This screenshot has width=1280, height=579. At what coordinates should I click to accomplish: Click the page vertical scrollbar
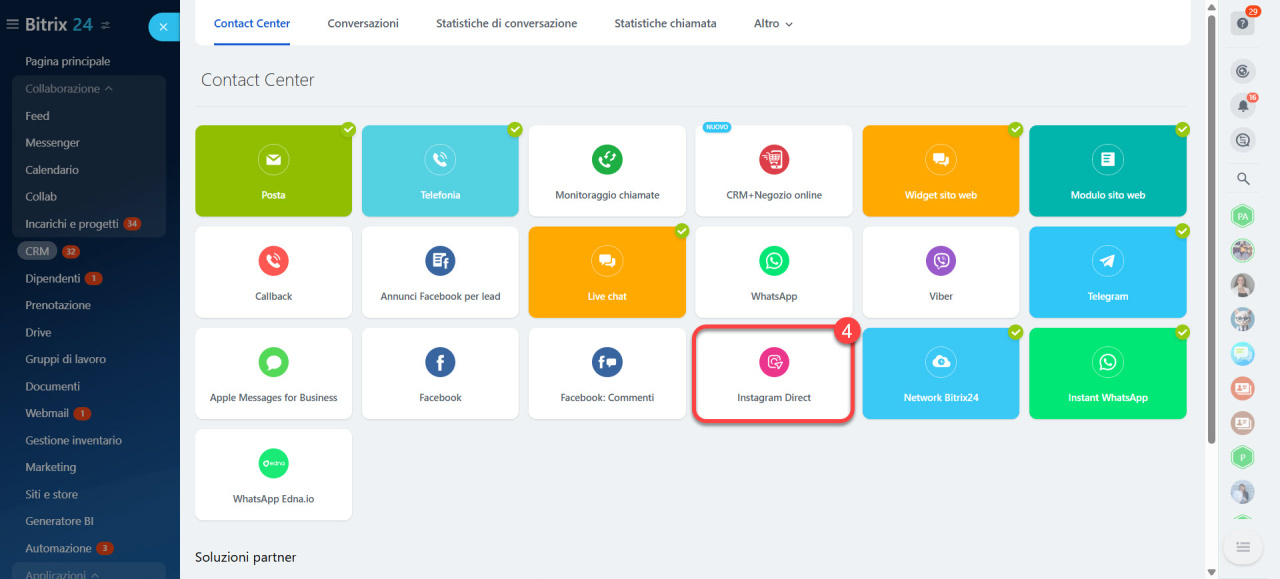[x=1213, y=230]
